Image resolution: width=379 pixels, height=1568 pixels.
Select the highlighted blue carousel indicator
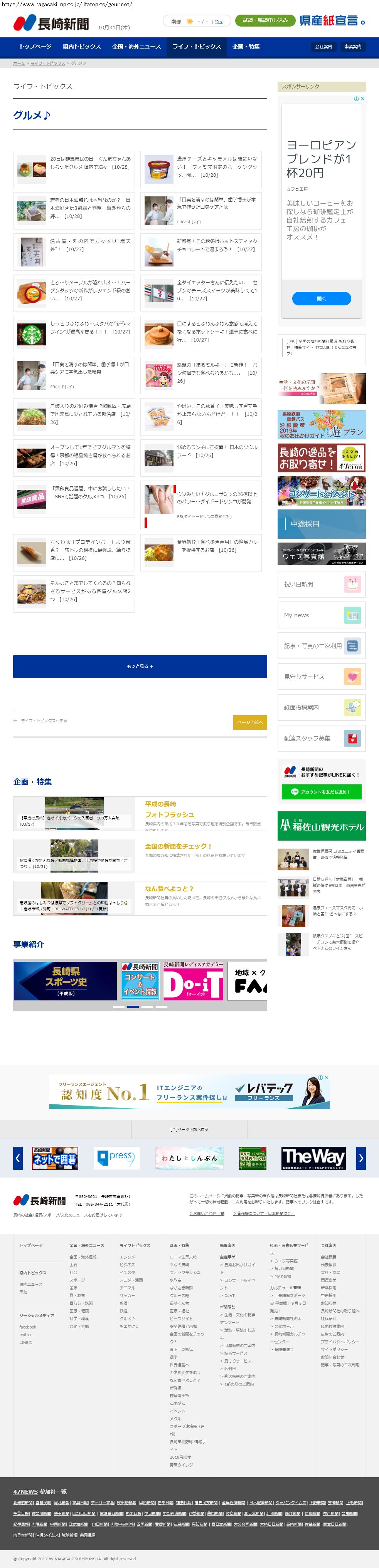coord(133,1007)
